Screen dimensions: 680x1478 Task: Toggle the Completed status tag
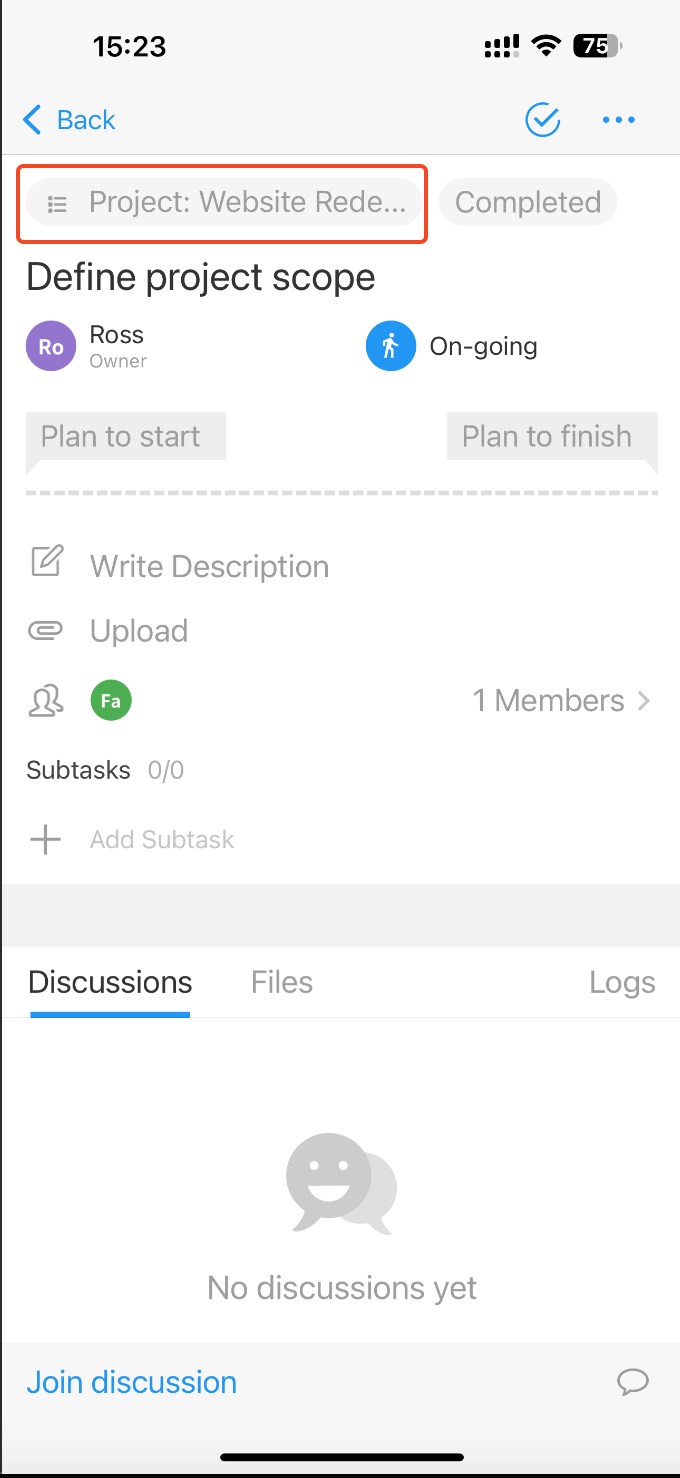pyautogui.click(x=528, y=202)
